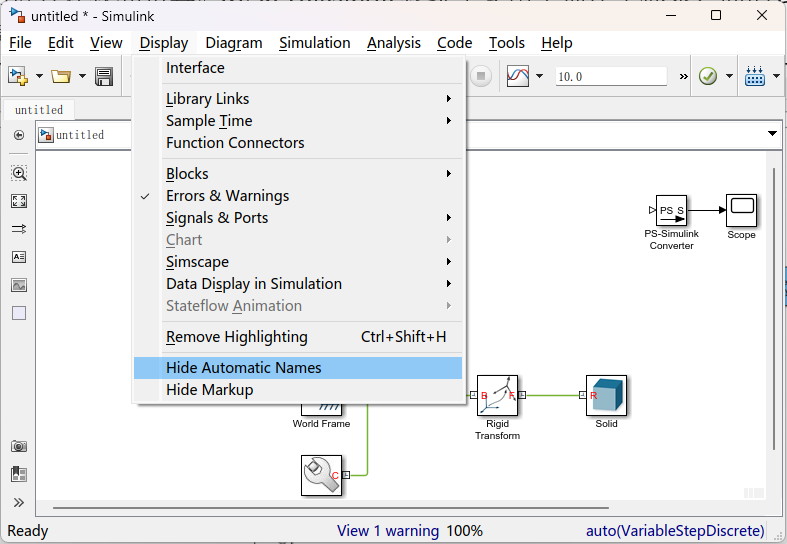This screenshot has height=544, width=787.
Task: Click the Open folder toolbar icon
Action: (x=61, y=77)
